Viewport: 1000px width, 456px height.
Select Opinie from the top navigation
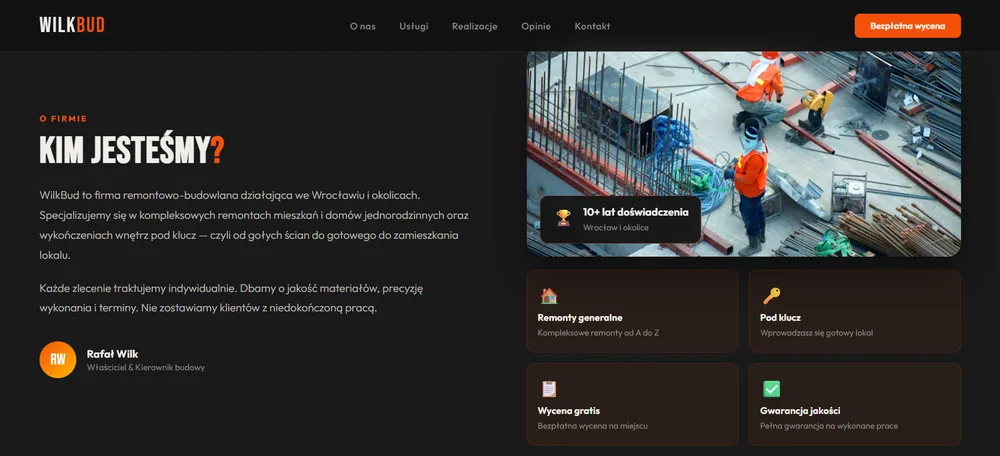click(x=536, y=26)
